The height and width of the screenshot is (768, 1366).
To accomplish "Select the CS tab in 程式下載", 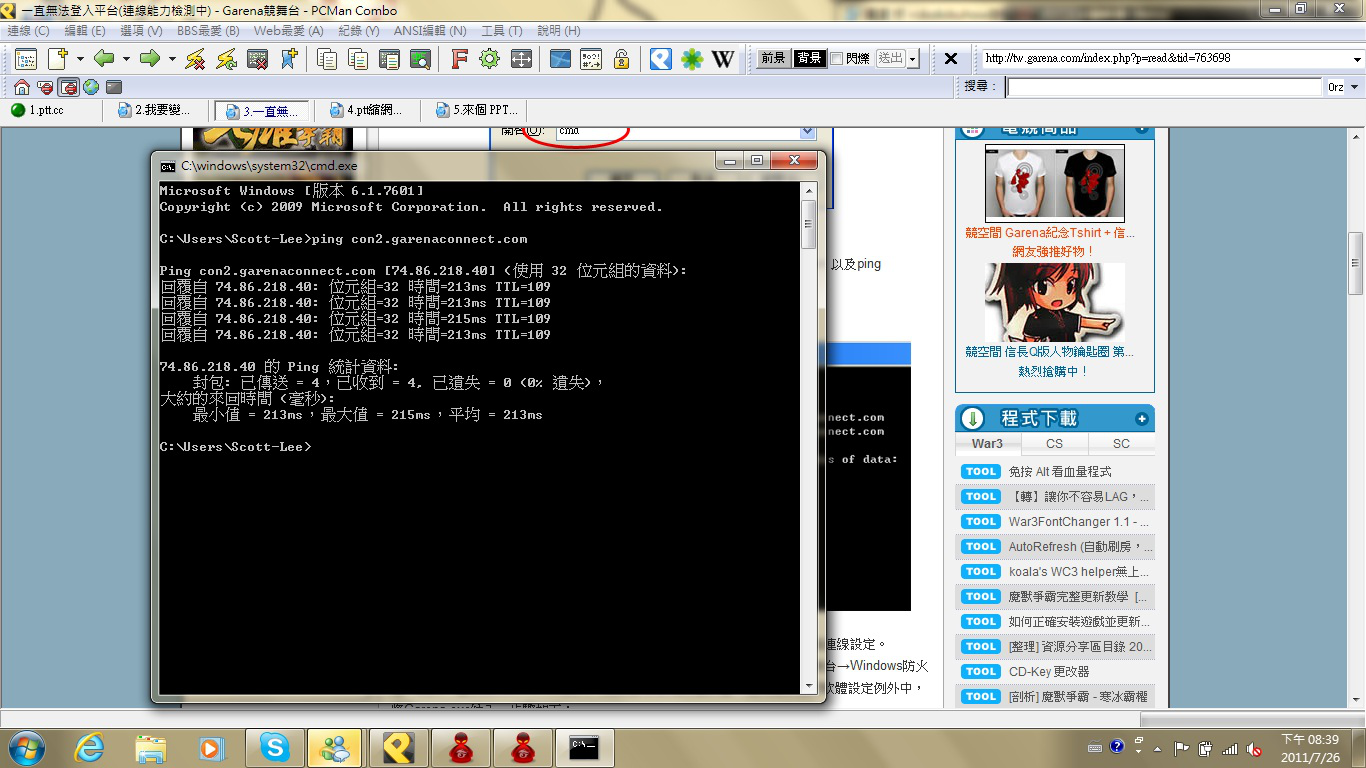I will click(1054, 444).
